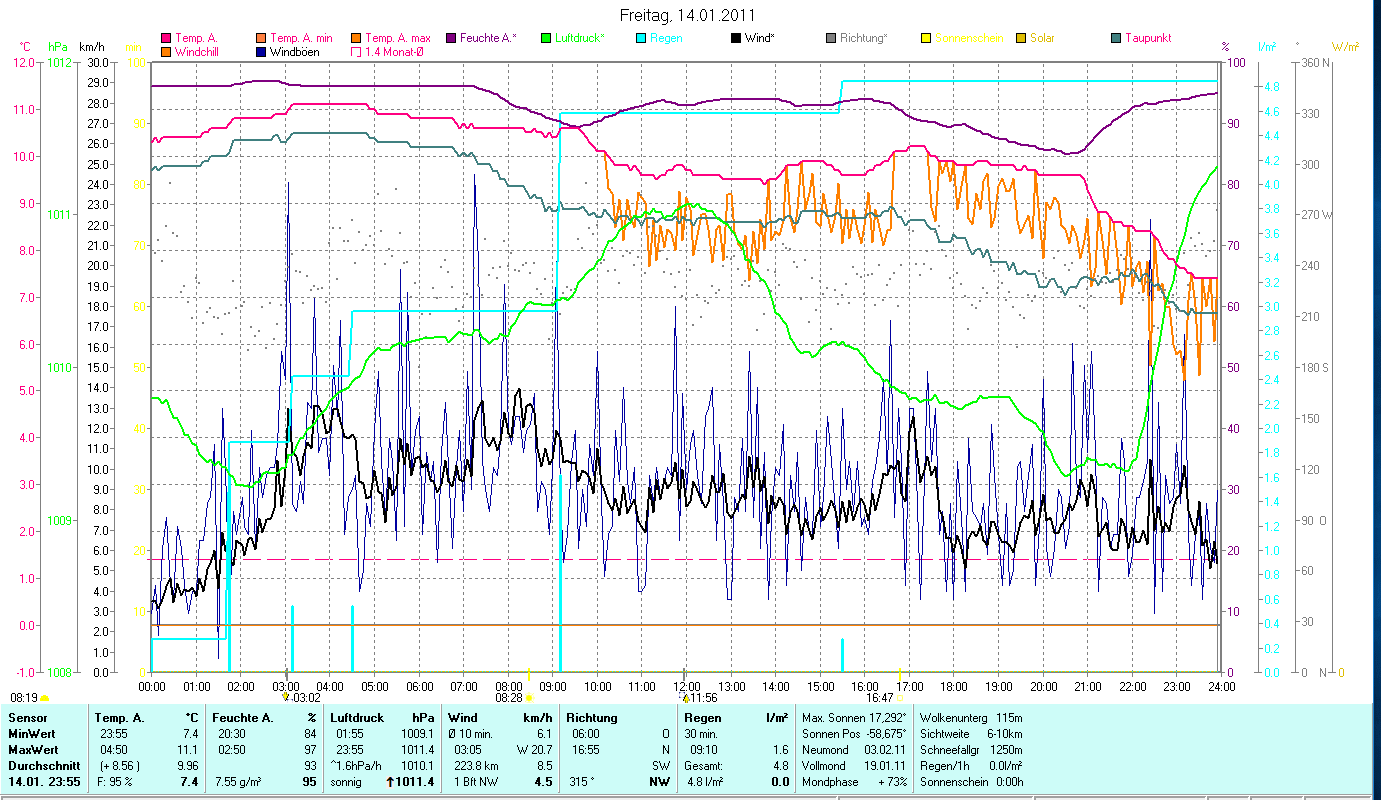
Task: Click the sunrise icon beside 08:28
Action: (x=529, y=698)
